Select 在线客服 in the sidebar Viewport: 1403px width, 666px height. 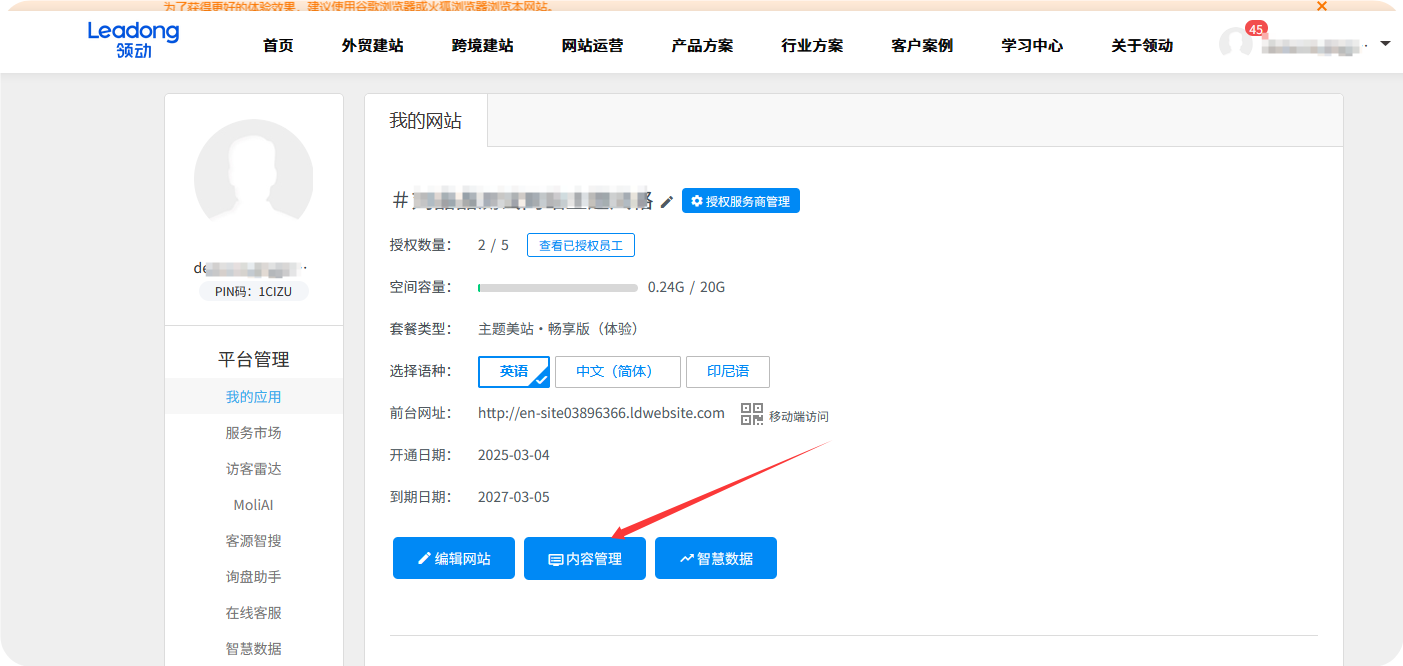254,612
